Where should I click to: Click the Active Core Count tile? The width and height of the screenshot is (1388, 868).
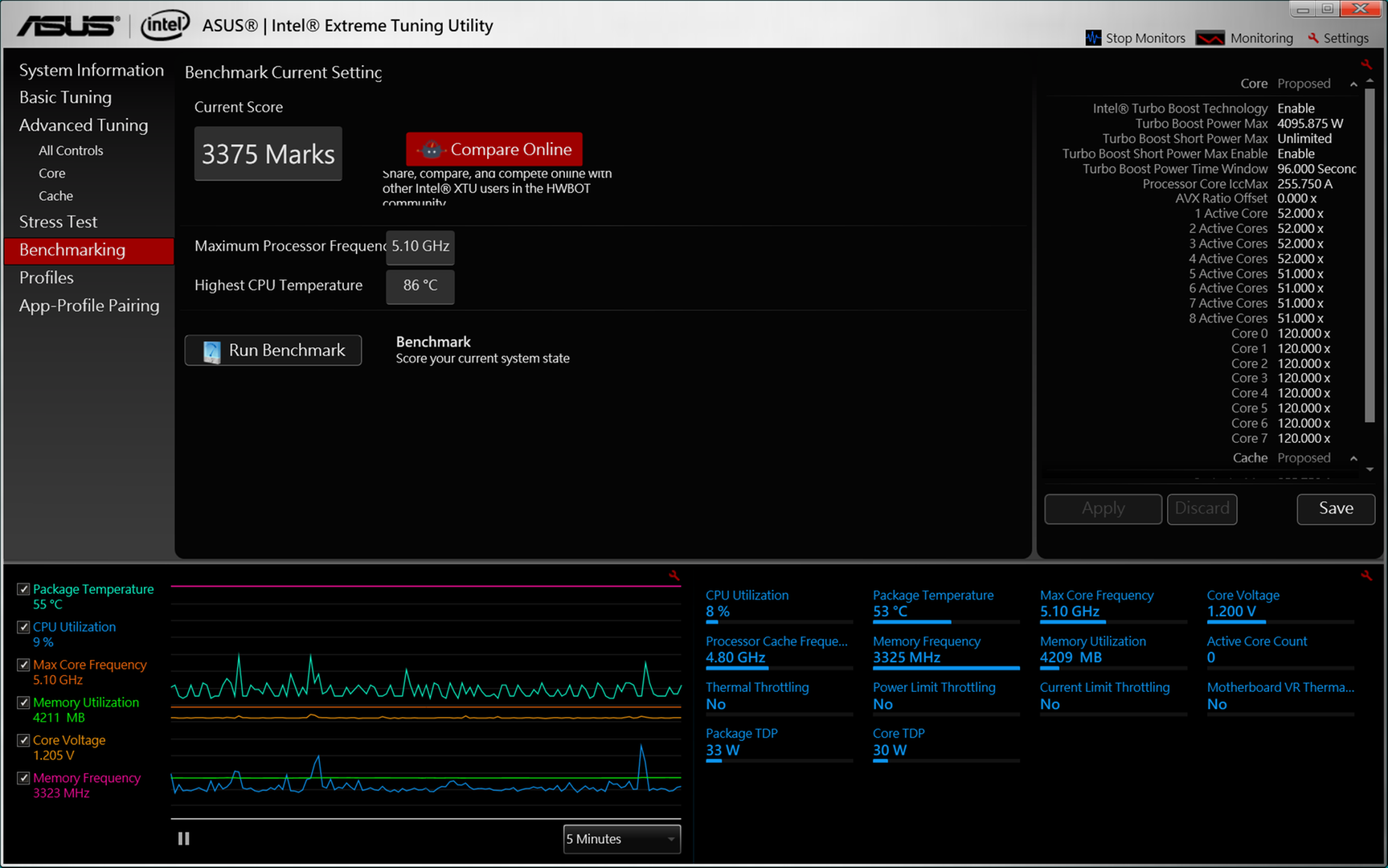click(1280, 651)
